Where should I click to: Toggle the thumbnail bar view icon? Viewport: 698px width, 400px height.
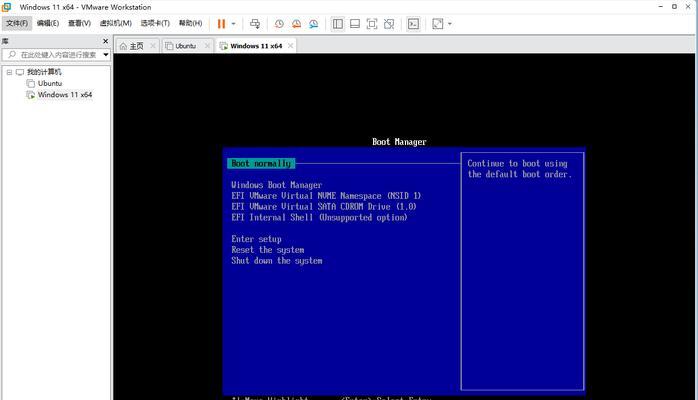[355, 24]
